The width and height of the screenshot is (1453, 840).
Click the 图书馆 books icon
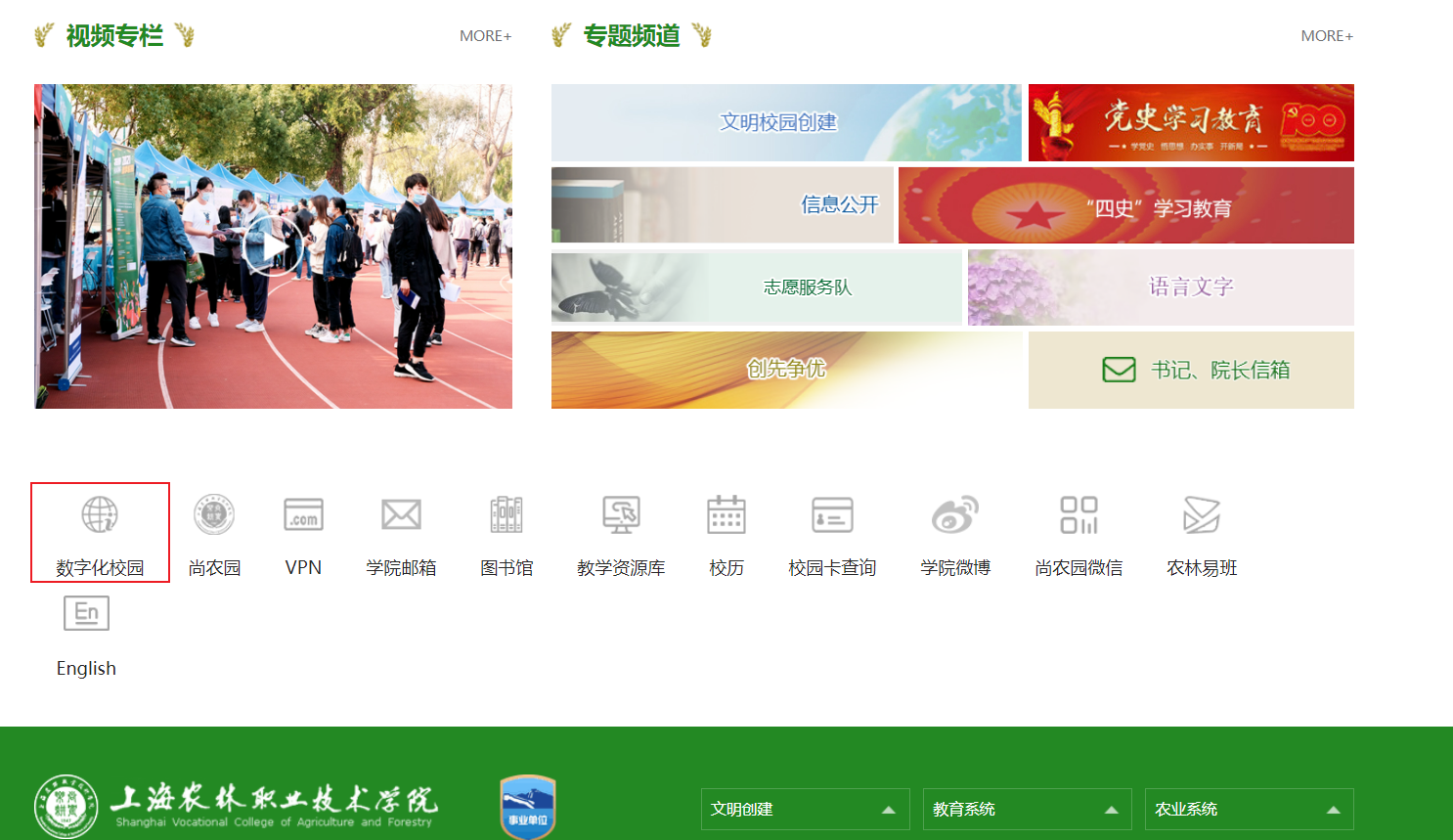[506, 514]
